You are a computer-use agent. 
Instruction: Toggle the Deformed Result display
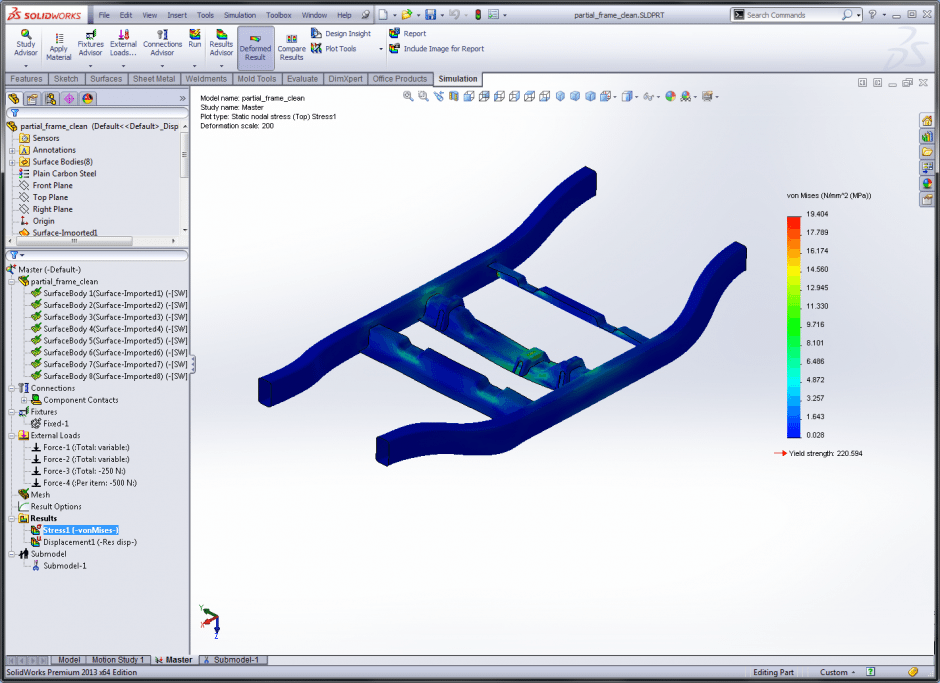[255, 45]
